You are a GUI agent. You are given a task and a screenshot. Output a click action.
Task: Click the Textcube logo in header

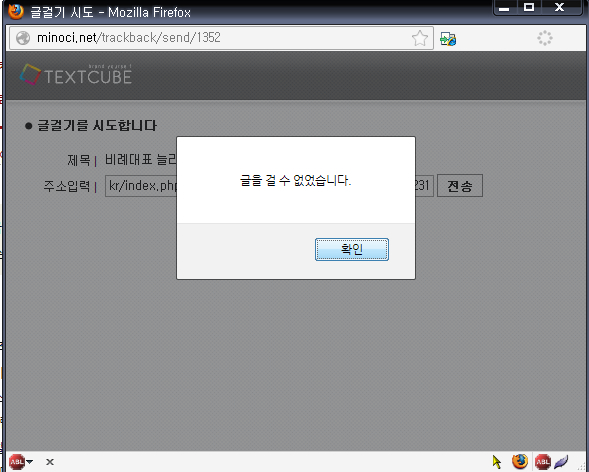click(x=76, y=74)
